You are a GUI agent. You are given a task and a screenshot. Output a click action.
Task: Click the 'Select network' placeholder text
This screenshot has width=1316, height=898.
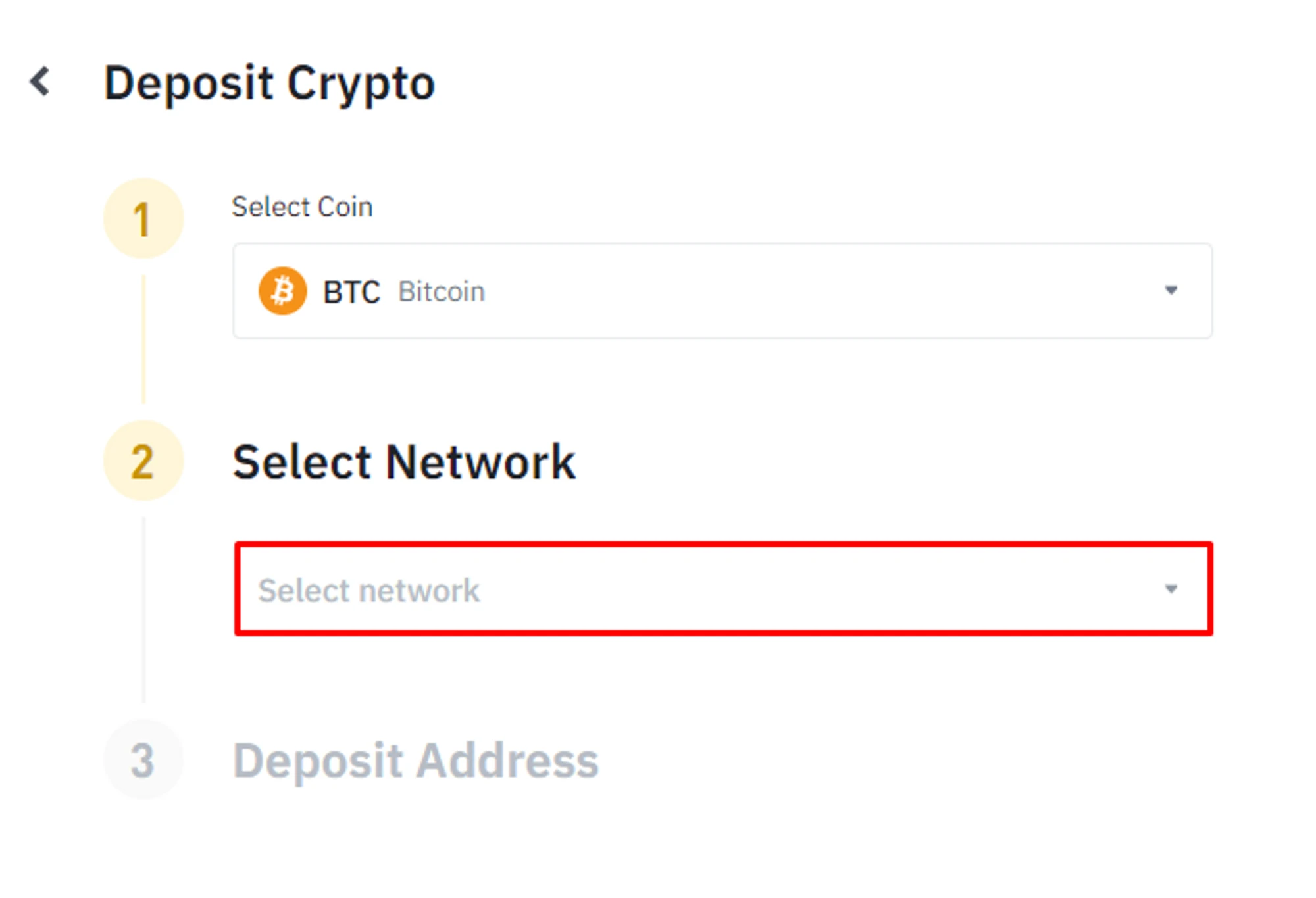(x=368, y=590)
